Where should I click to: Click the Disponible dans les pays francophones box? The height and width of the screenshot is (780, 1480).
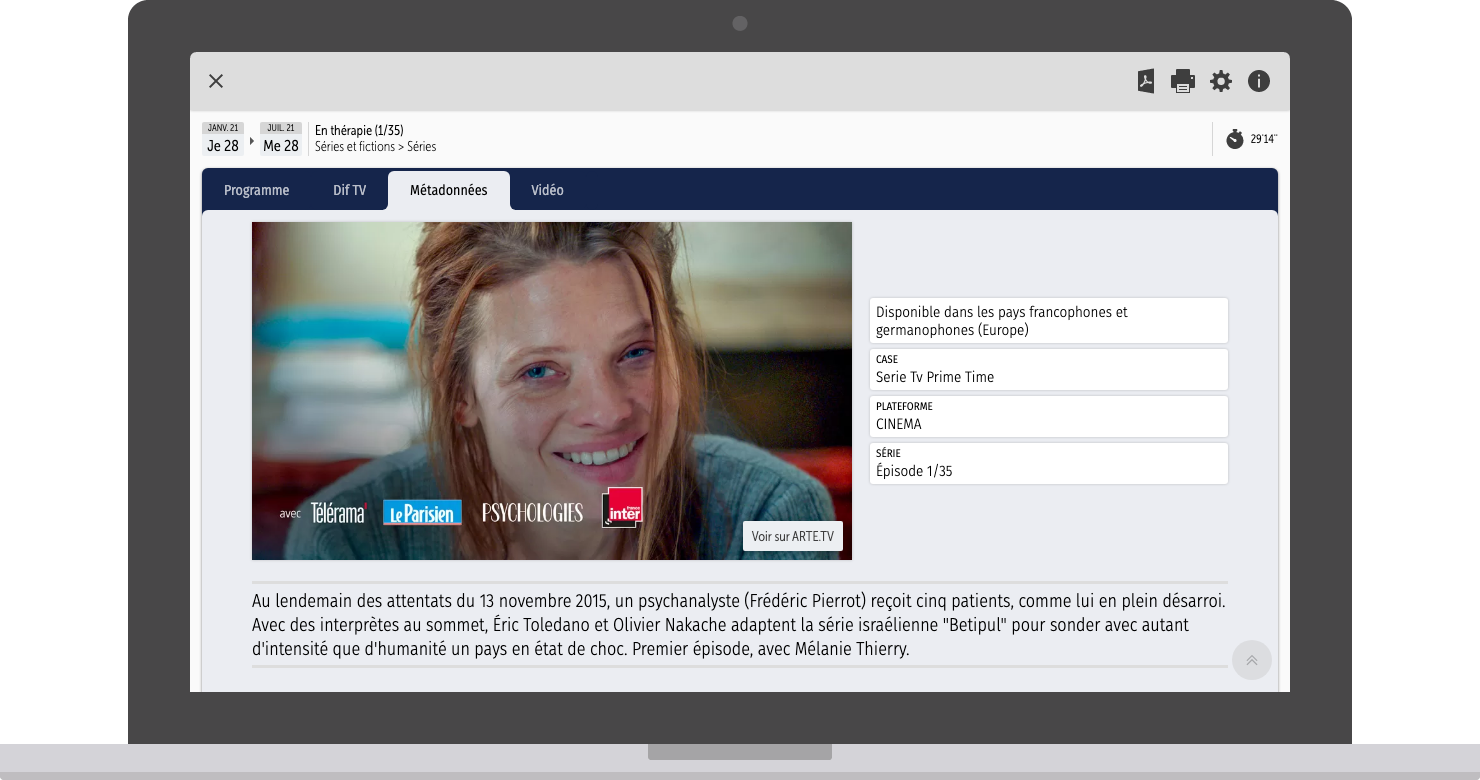click(1049, 320)
